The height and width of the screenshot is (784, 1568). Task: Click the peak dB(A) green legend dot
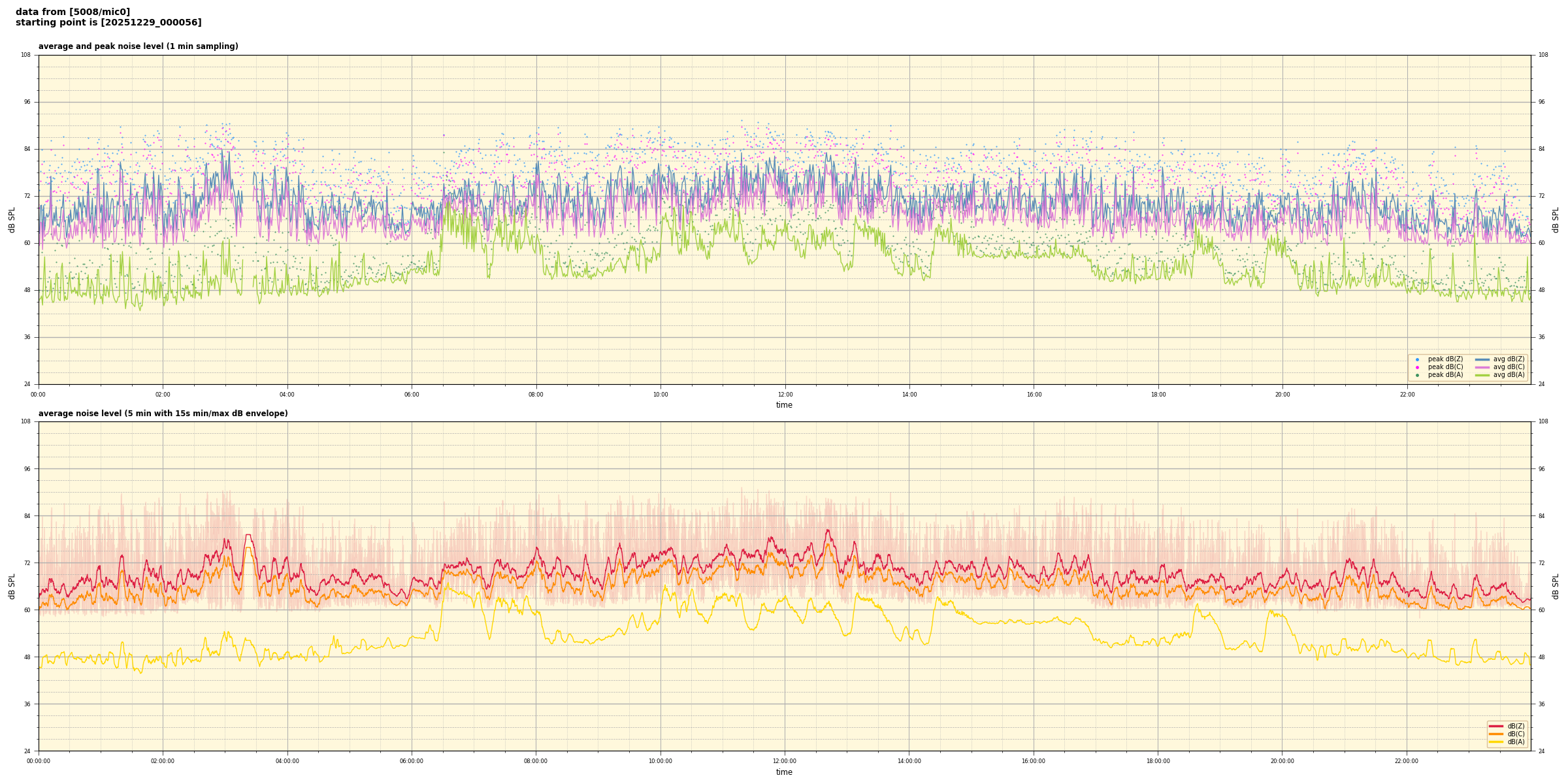point(1417,375)
